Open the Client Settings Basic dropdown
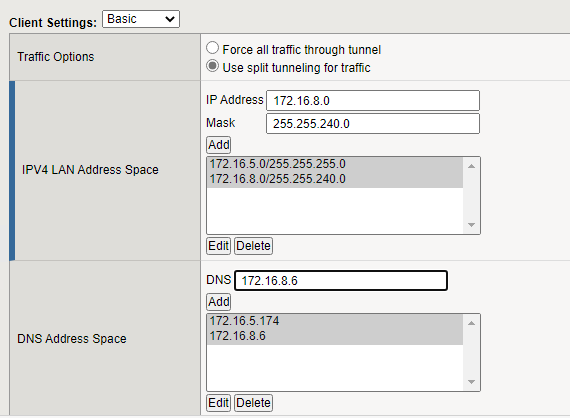Screen dimensions: 570x418 pyautogui.click(x=141, y=19)
